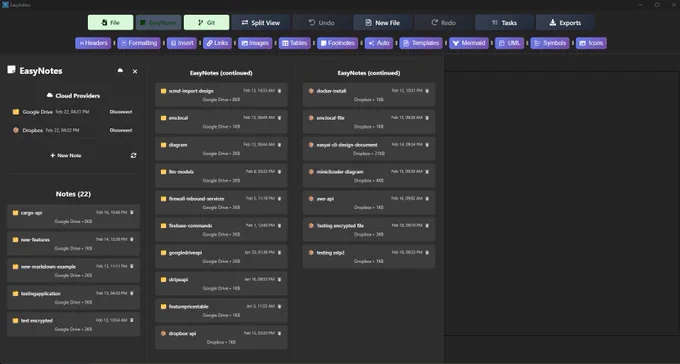The image size is (680, 364).
Task: Open the Icons menu
Action: click(x=591, y=43)
